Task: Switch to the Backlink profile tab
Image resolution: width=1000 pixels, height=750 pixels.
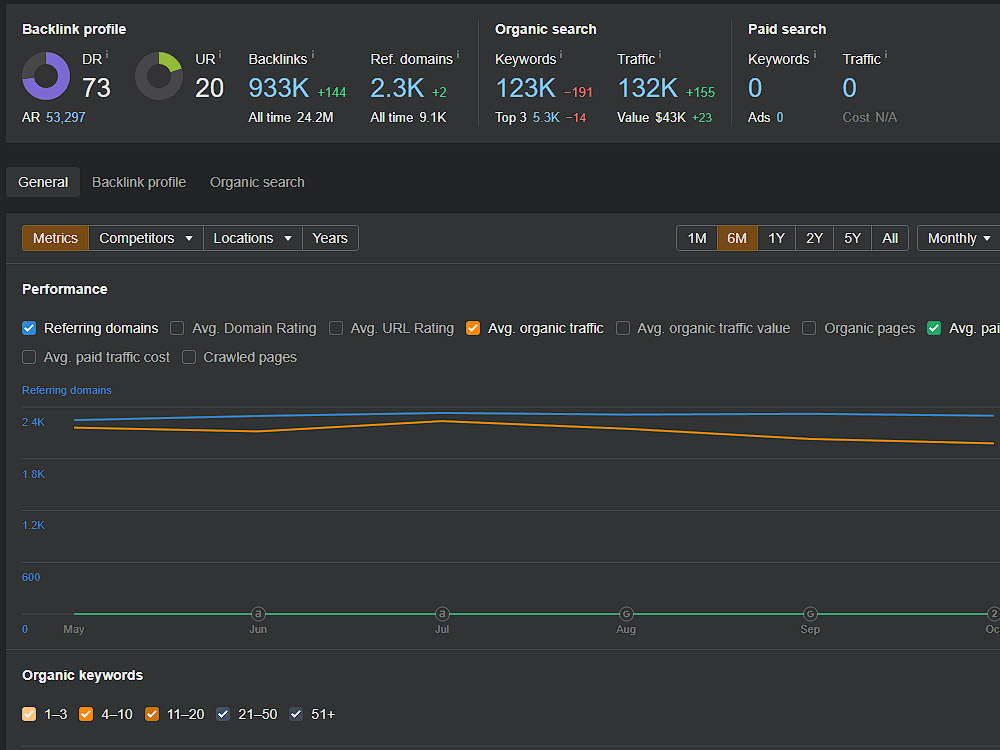Action: pyautogui.click(x=139, y=182)
